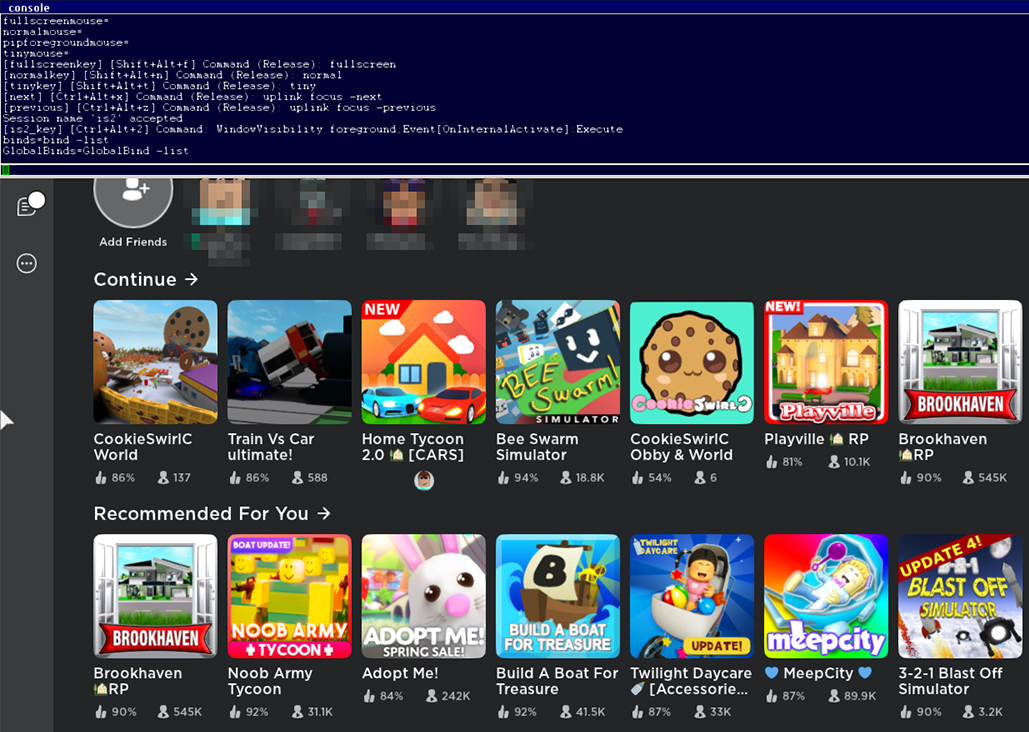Click the 'CookieSwirlC Obby & World' title
The image size is (1029, 732).
point(681,447)
